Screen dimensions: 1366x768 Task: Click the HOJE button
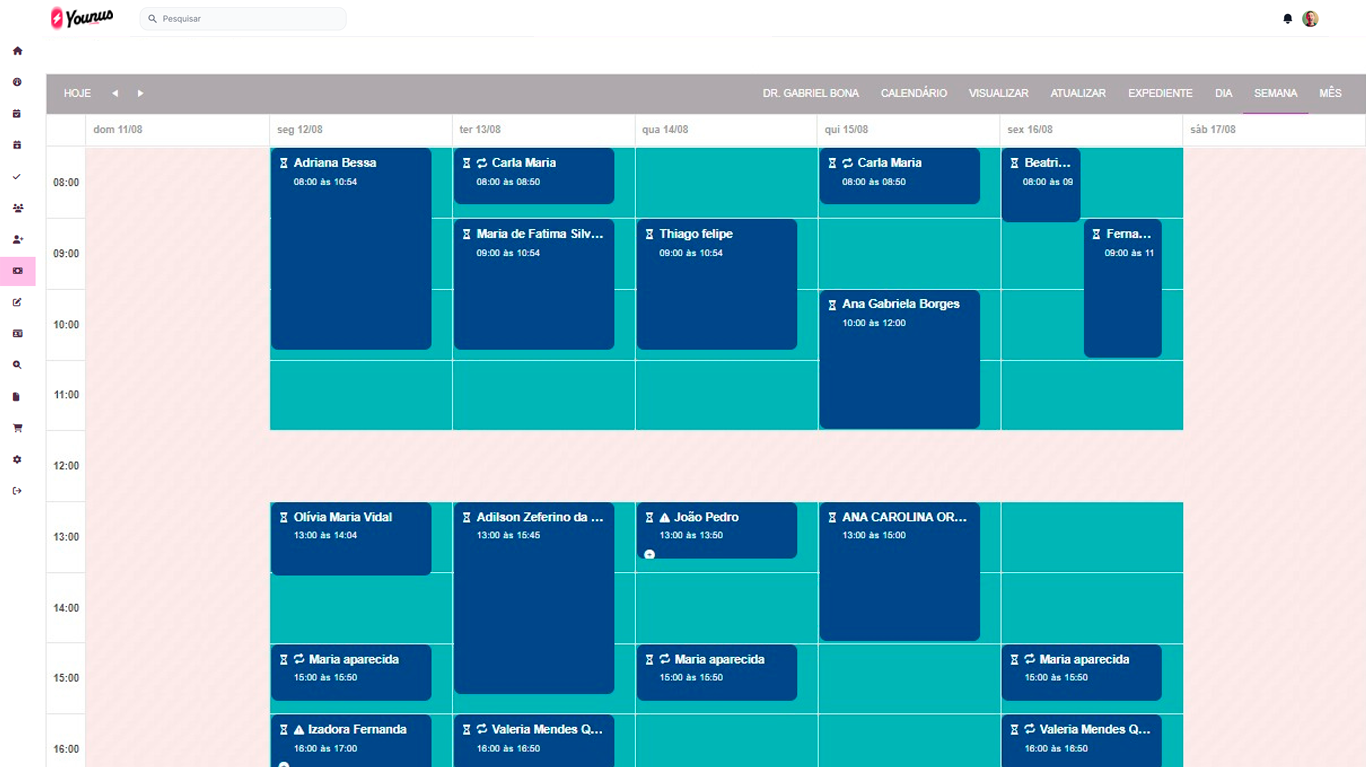pyautogui.click(x=77, y=94)
